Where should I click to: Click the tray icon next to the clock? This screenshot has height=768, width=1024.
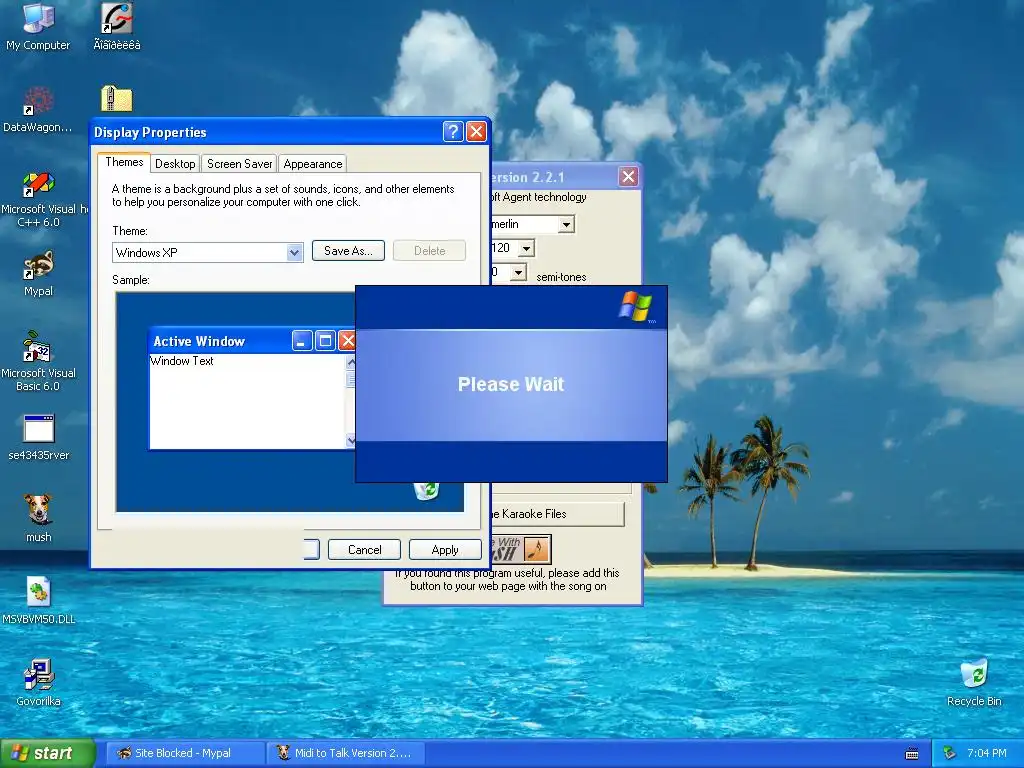(950, 753)
